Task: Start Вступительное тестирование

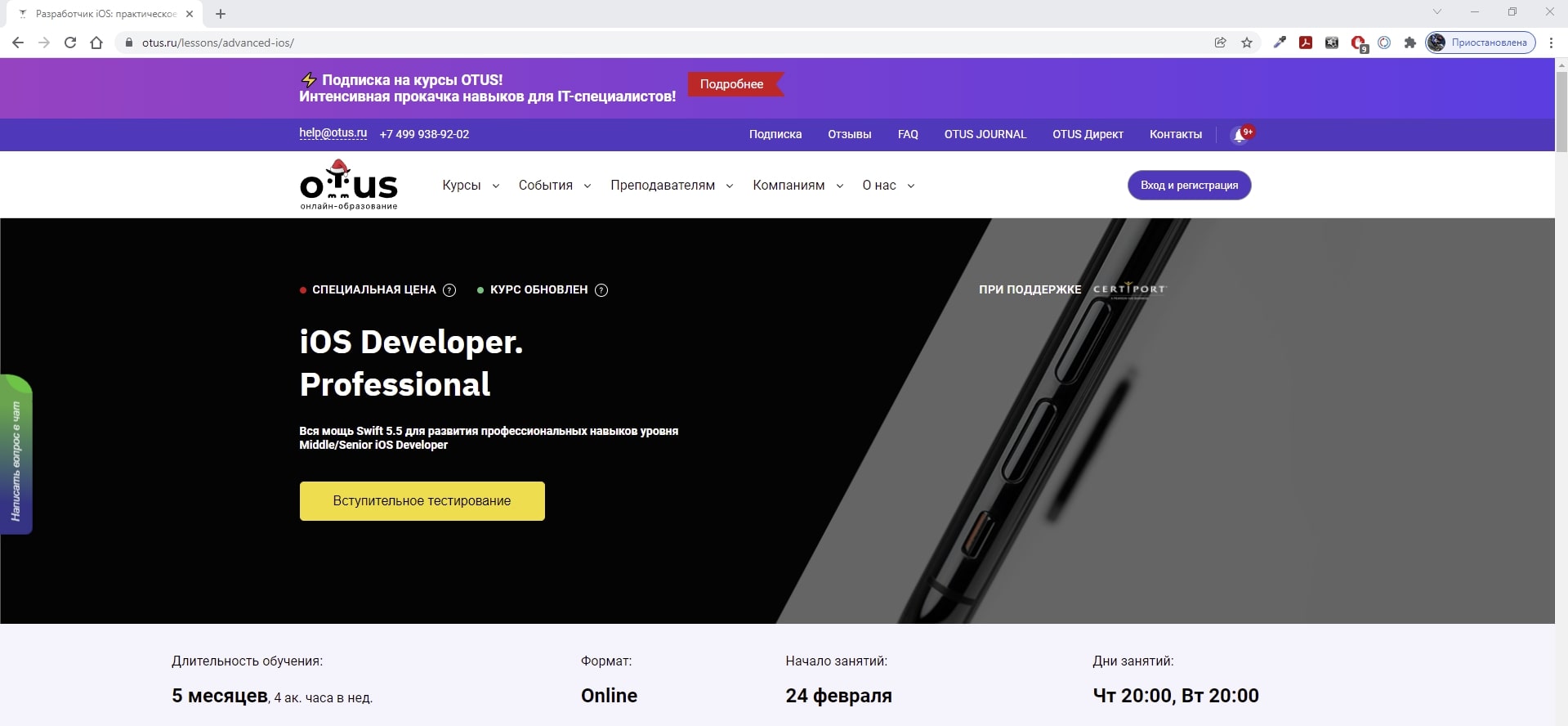Action: click(x=422, y=501)
